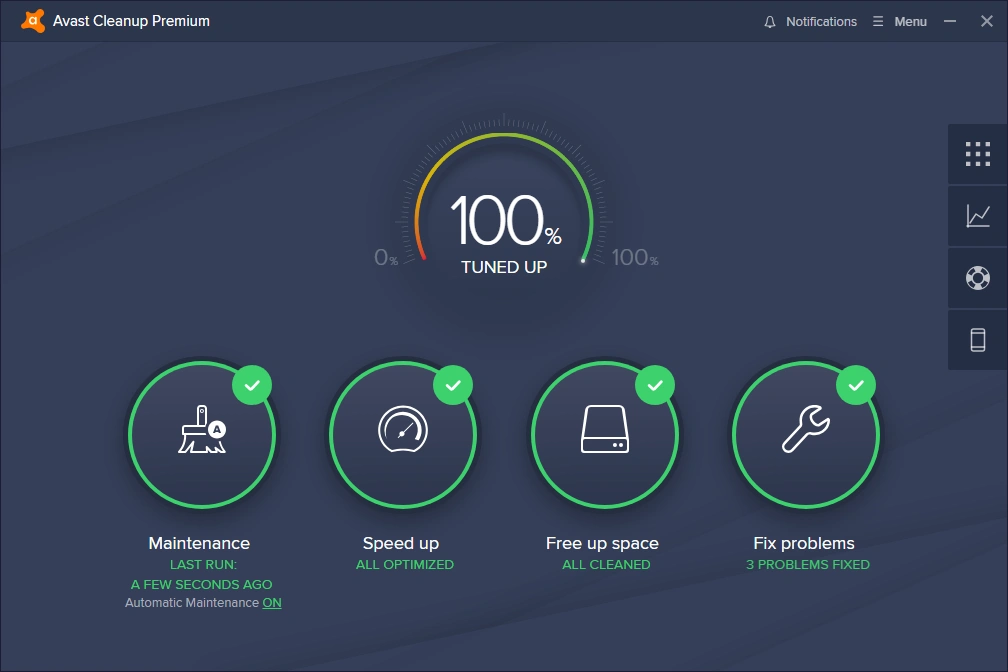1008x672 pixels.
Task: Click the mobile phone icon in sidebar
Action: (x=977, y=339)
